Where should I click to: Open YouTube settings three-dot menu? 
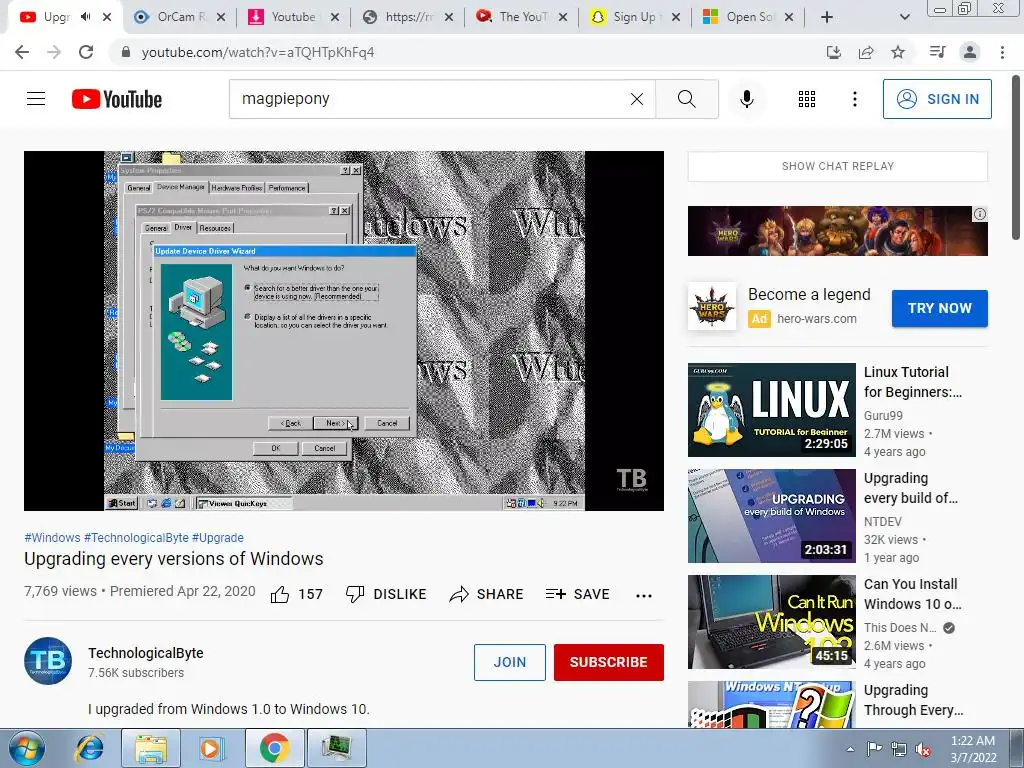(x=854, y=99)
